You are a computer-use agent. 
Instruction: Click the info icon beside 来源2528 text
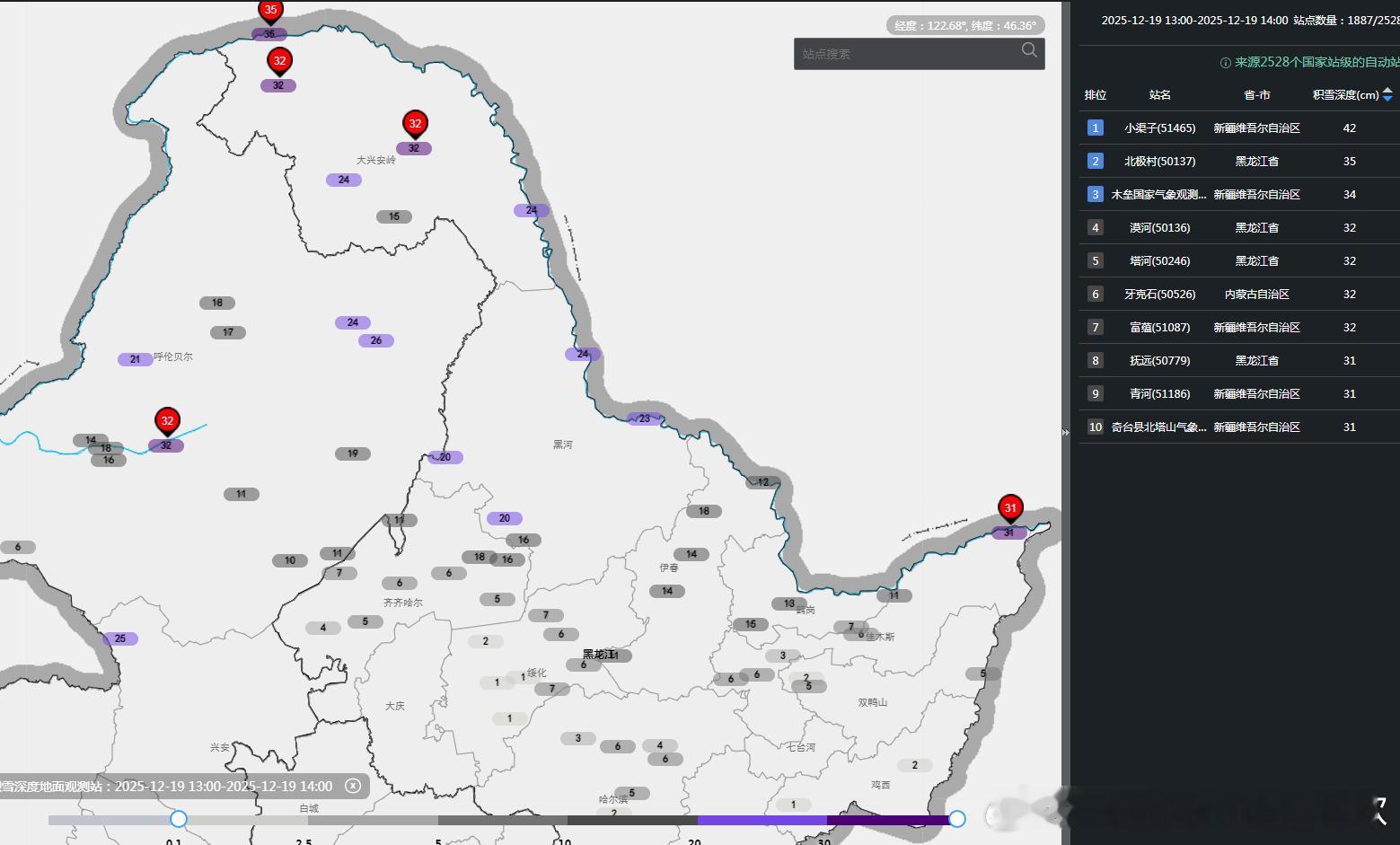click(1225, 63)
